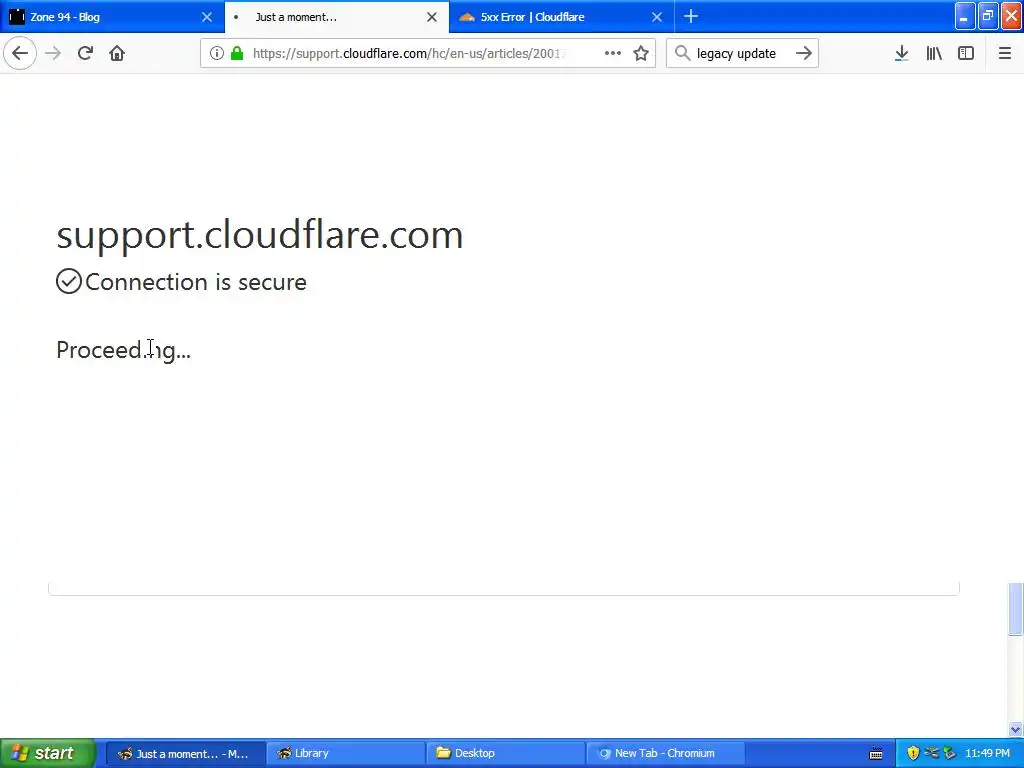Click the page scrollbar thumb
1024x768 pixels.
[1015, 608]
